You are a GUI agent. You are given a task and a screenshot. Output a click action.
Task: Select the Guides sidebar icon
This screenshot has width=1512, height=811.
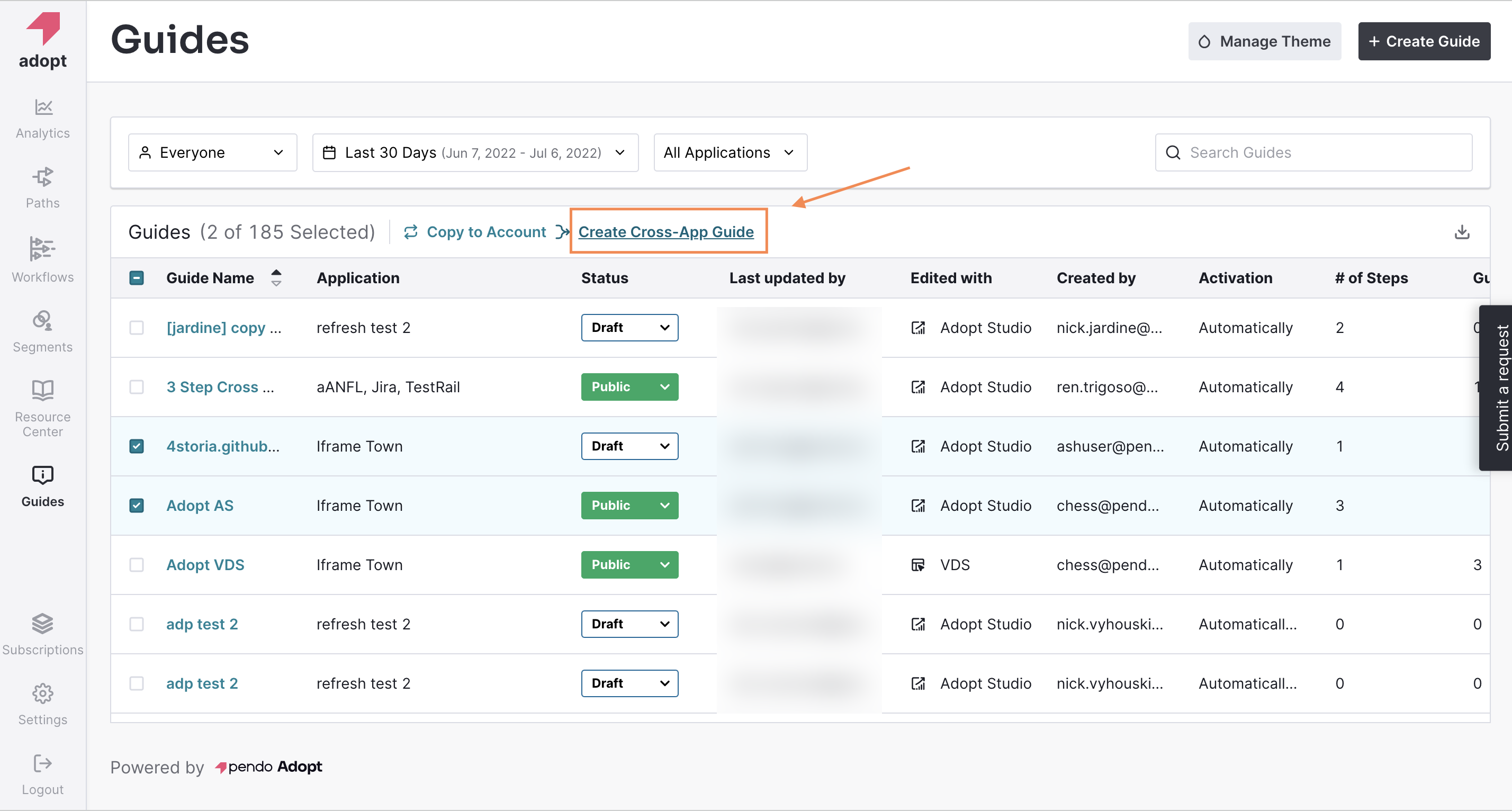(x=43, y=475)
